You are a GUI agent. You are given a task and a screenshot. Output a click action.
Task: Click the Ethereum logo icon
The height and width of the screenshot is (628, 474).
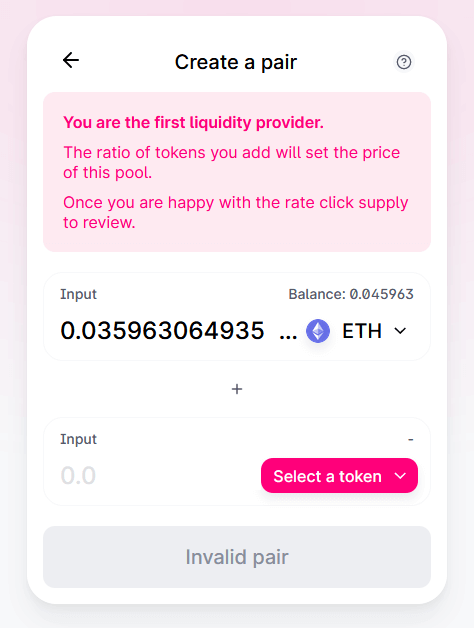coord(318,331)
